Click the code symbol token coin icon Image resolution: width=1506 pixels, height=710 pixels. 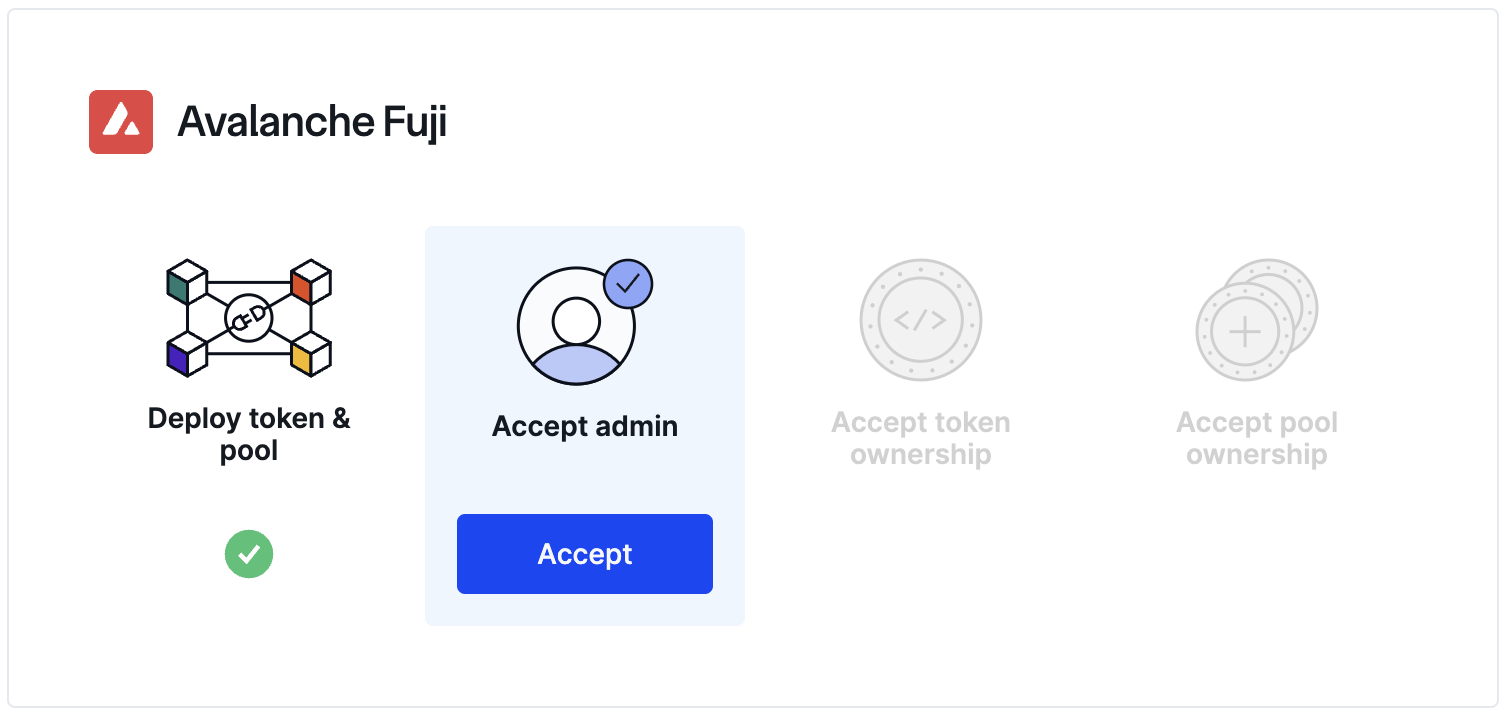[x=920, y=320]
